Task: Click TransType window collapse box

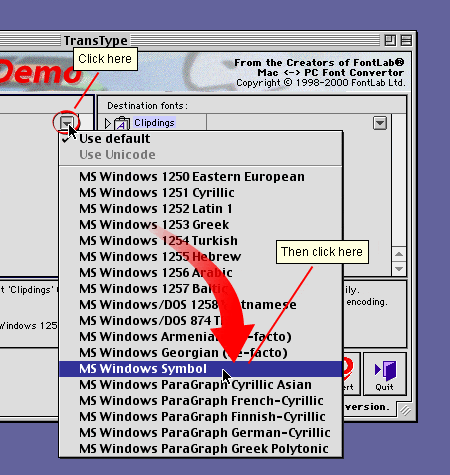Action: 406,41
